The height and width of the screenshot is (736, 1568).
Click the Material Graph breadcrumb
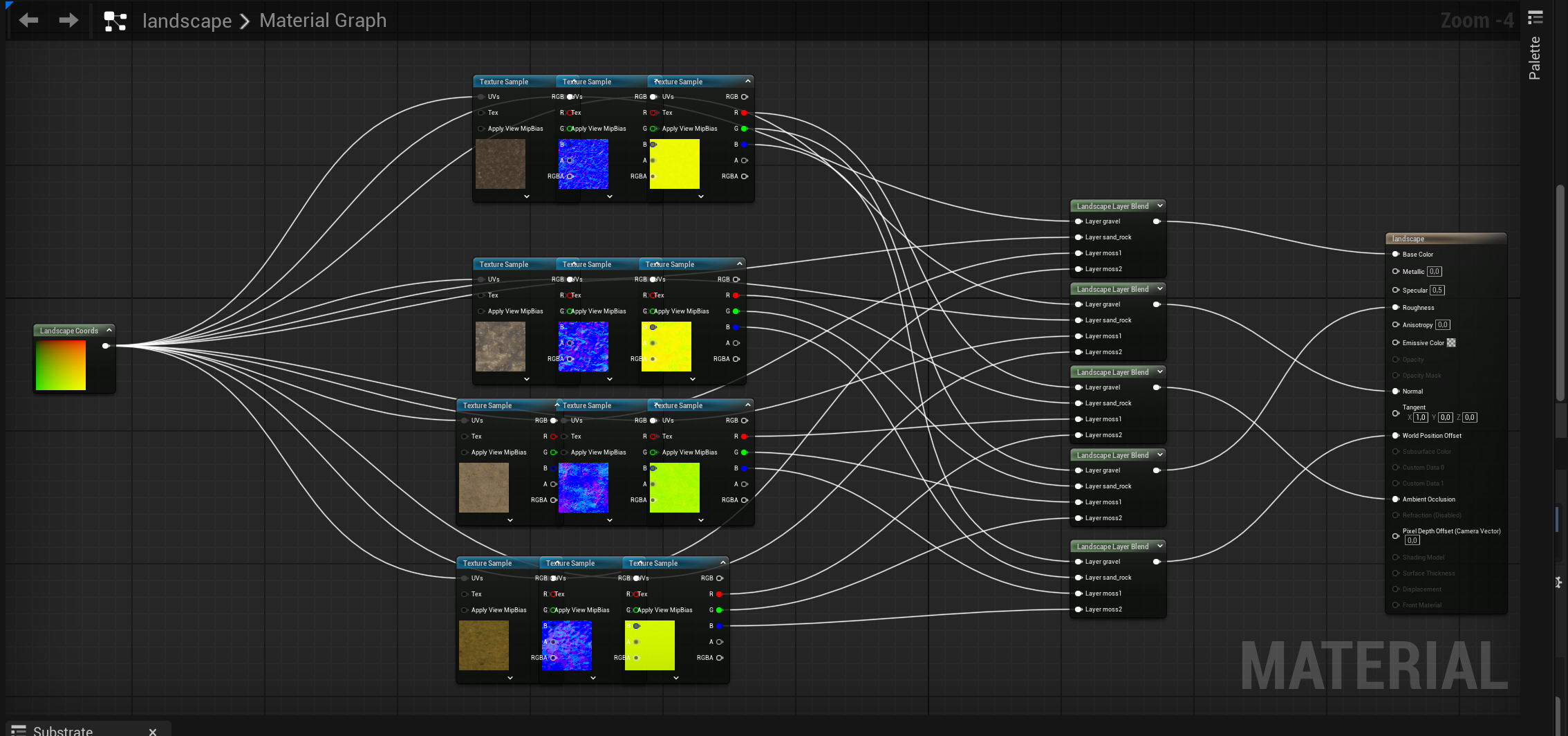[x=323, y=21]
